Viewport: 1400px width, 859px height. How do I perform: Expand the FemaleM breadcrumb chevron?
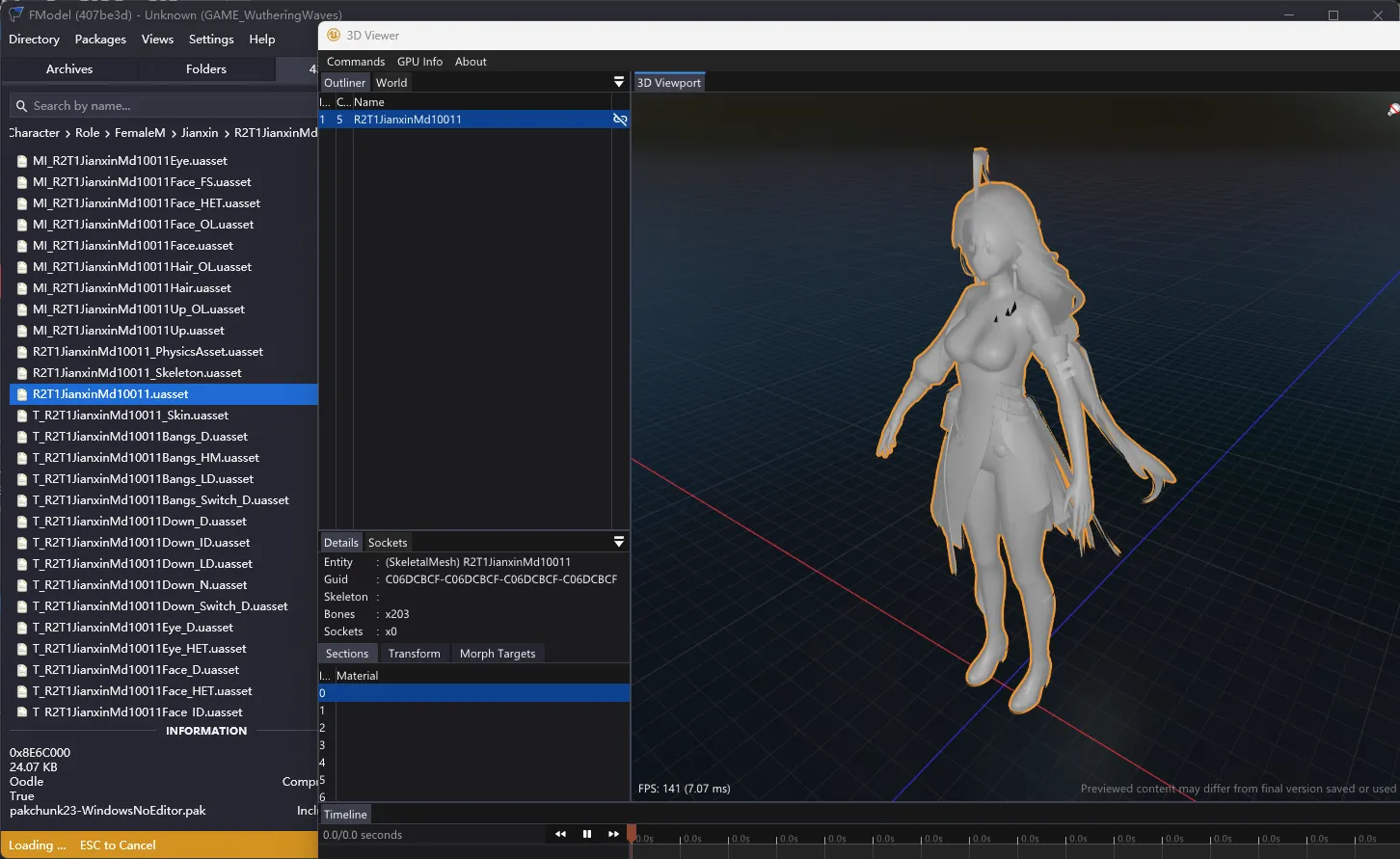(x=174, y=133)
